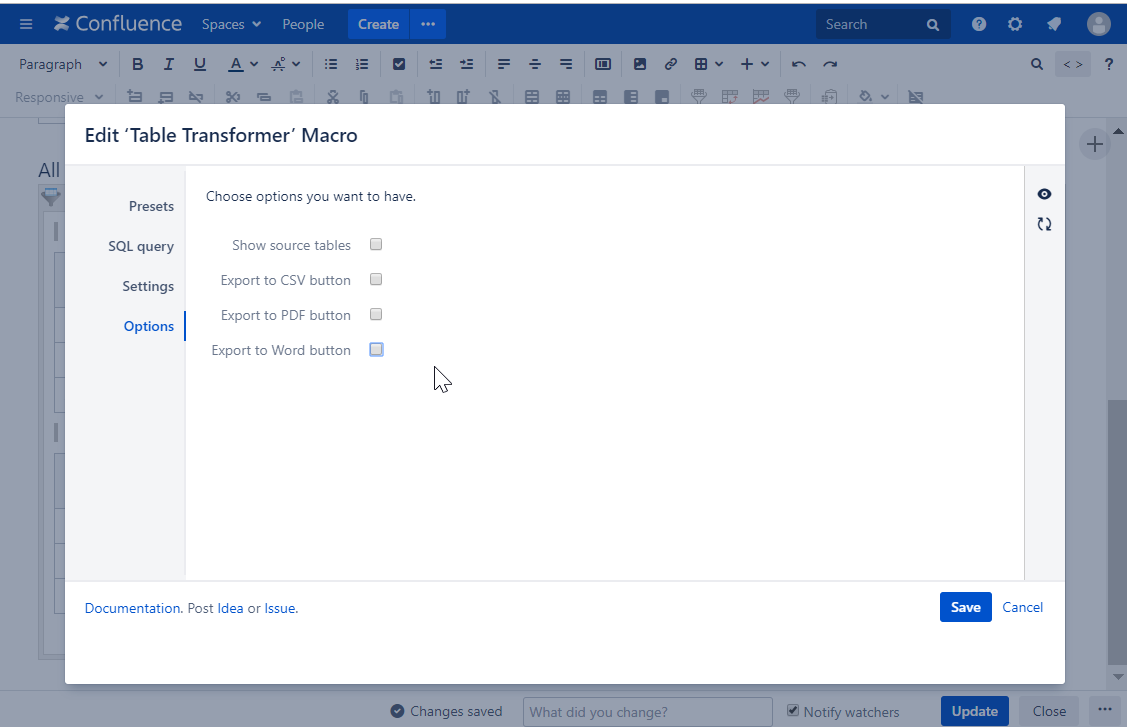Enable the Show source tables checkbox
This screenshot has width=1127, height=727.
pyautogui.click(x=376, y=244)
